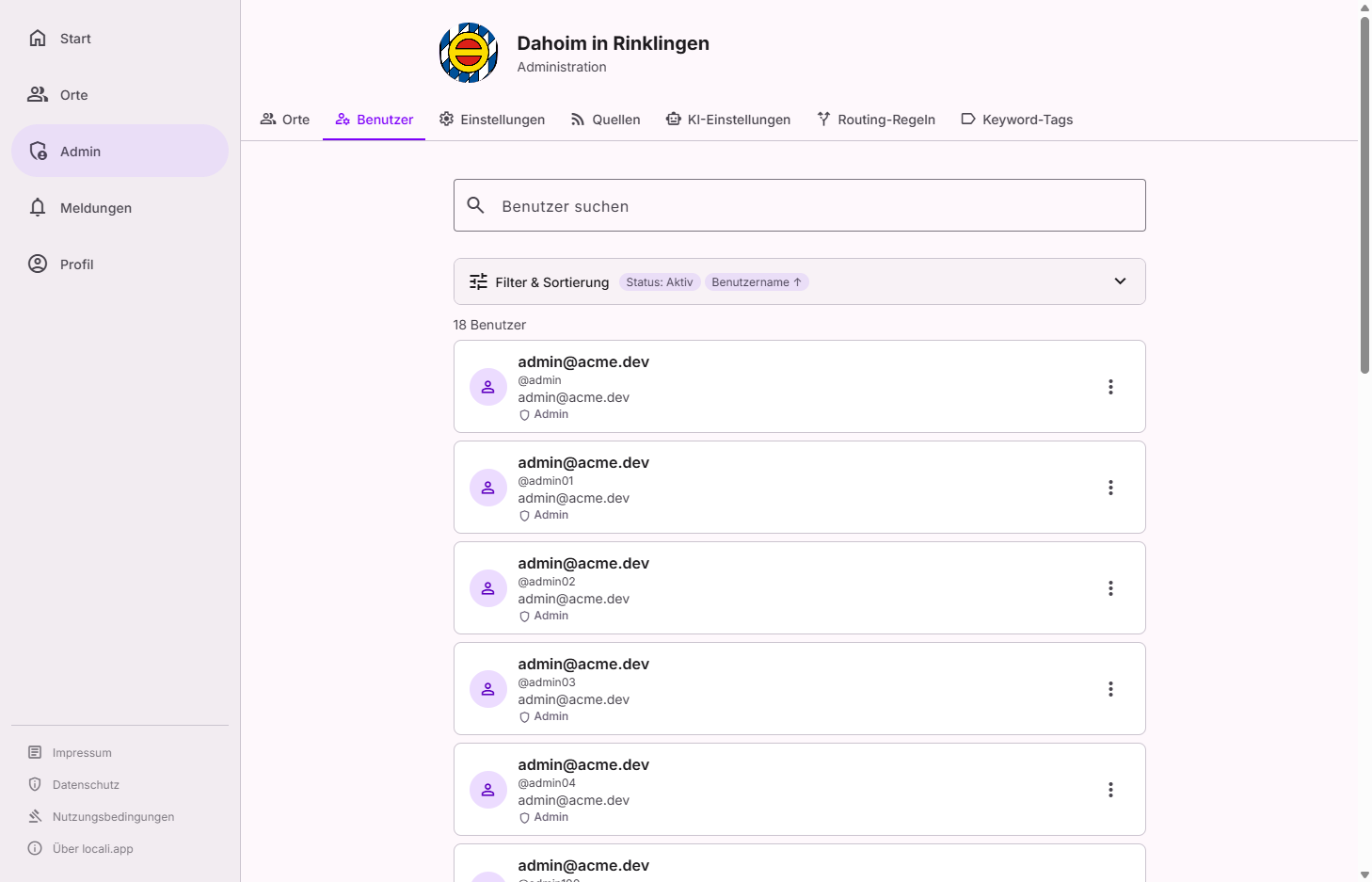
Task: Switch to the Routing-Regeln tab
Action: pyautogui.click(x=876, y=120)
